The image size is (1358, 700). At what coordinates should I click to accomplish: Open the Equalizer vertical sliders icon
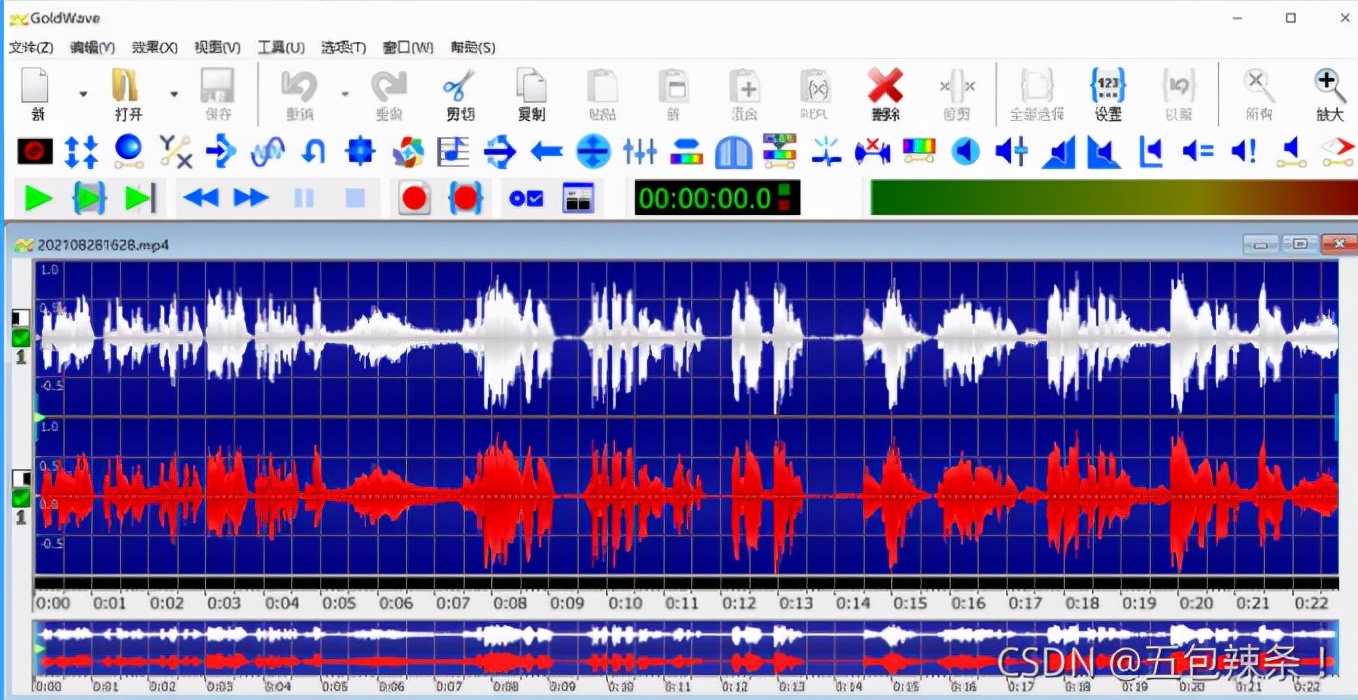(640, 152)
